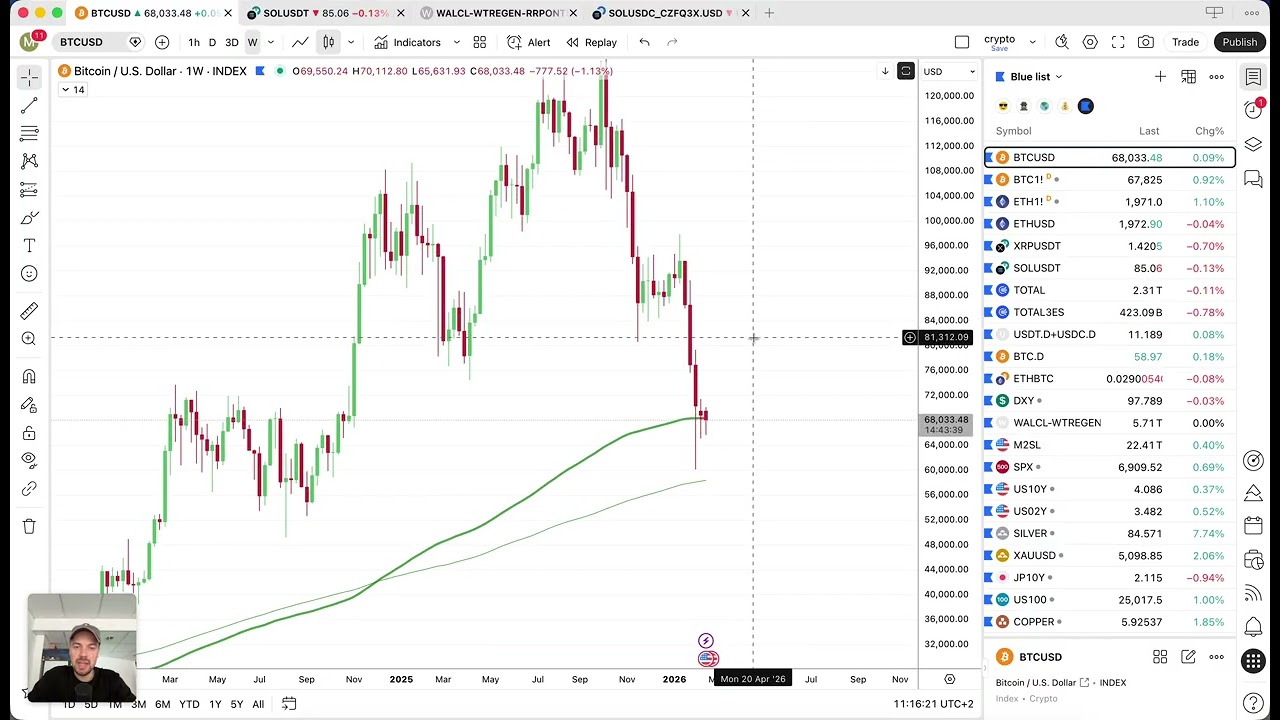Create an Alert

tap(529, 42)
